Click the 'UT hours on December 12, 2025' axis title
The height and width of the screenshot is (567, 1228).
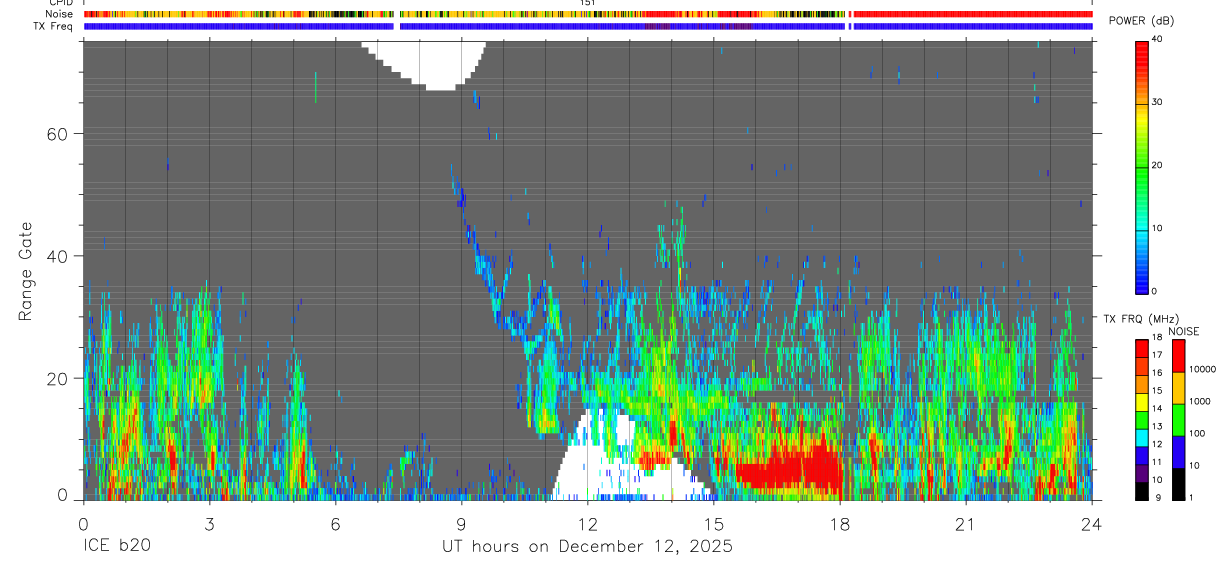(587, 547)
